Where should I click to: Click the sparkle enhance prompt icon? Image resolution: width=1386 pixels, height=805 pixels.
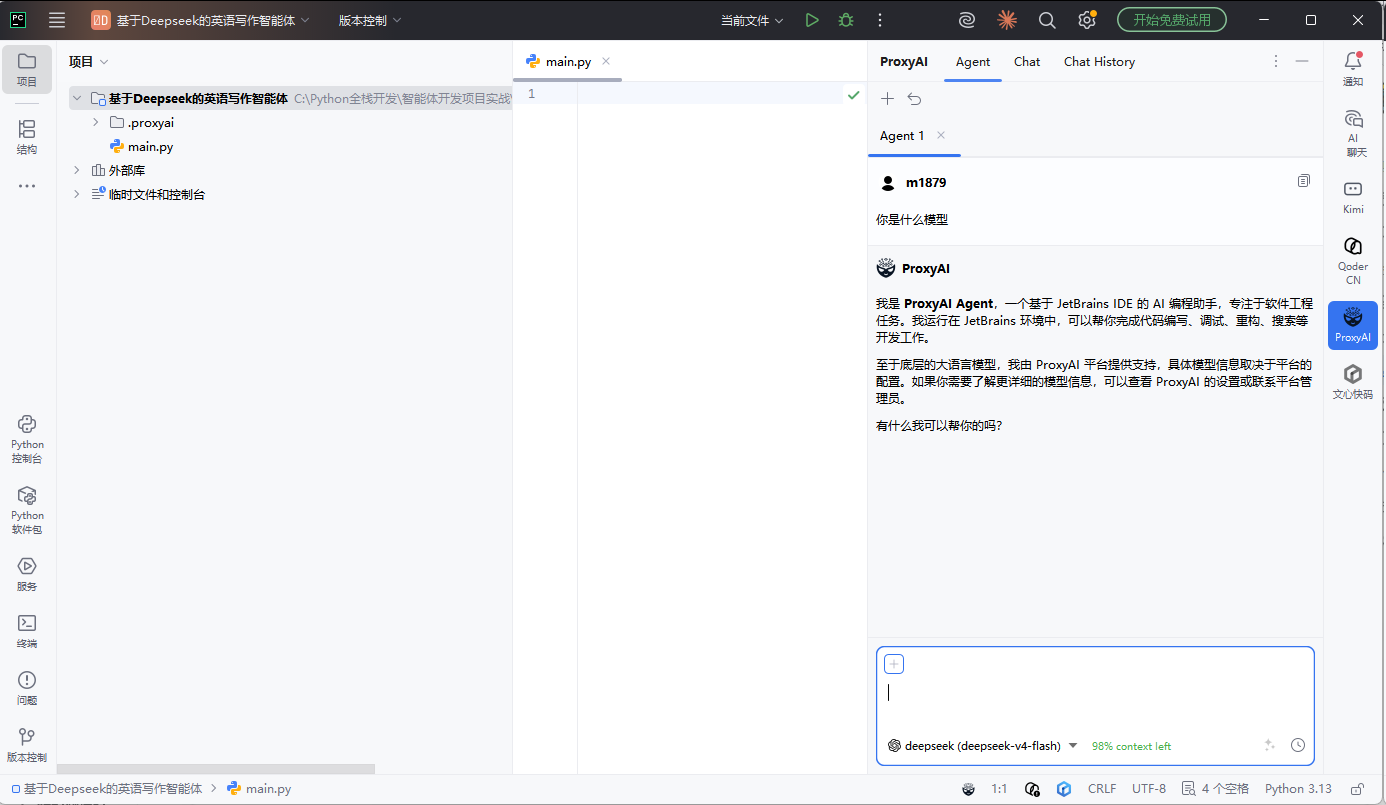(1270, 745)
